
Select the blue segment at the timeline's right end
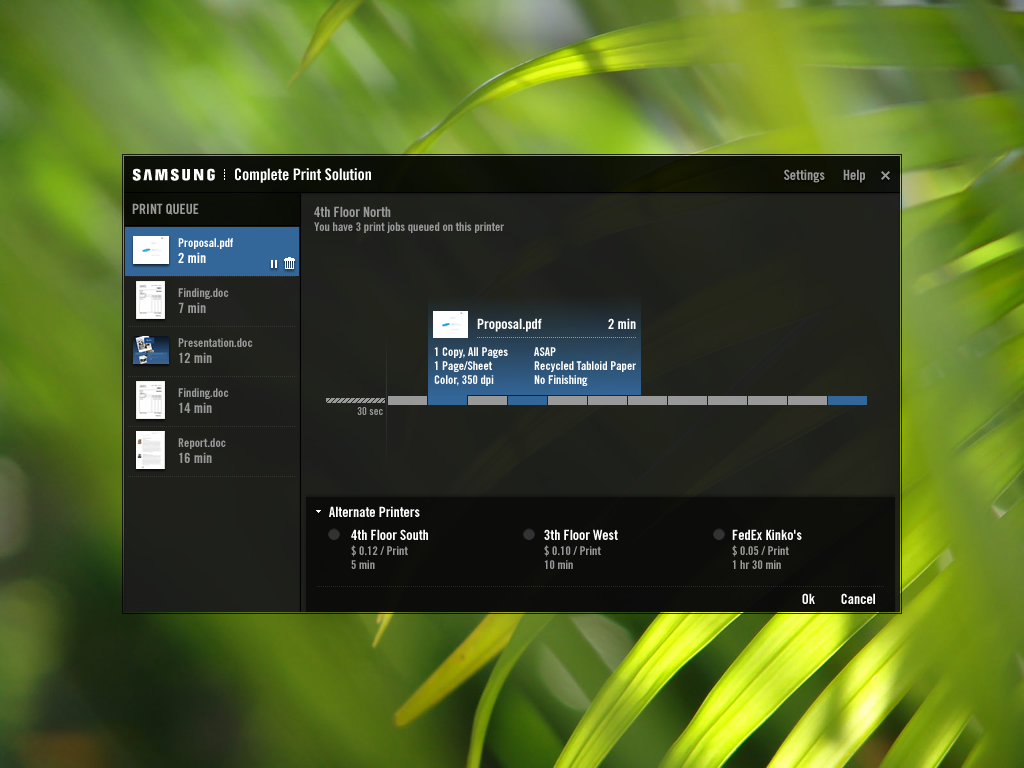tap(847, 401)
